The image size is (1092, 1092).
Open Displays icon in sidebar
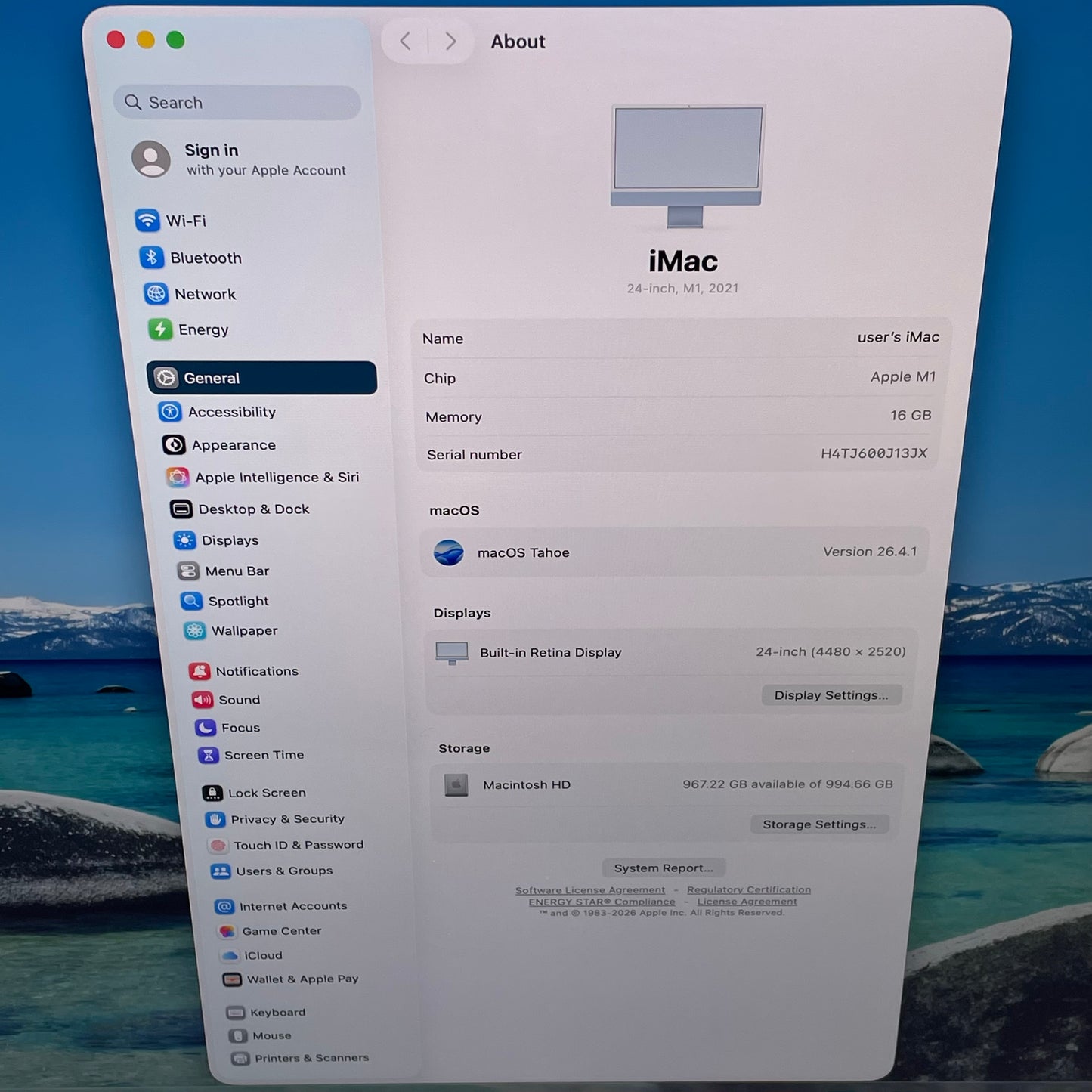click(x=184, y=540)
